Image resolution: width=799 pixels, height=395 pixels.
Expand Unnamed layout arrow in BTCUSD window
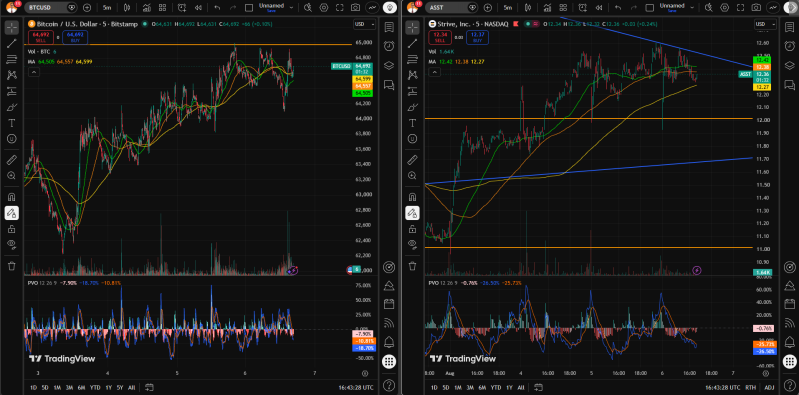[x=291, y=8]
